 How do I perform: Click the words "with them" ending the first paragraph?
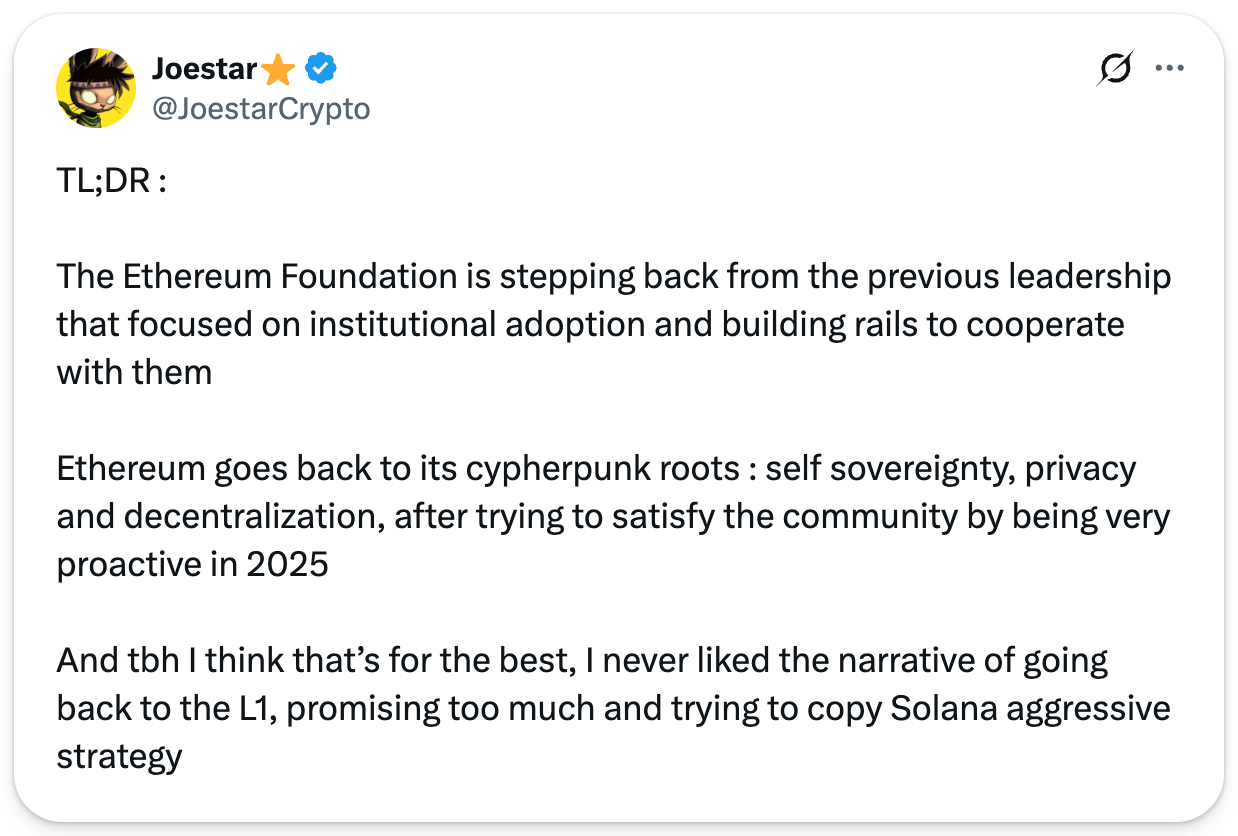[x=134, y=372]
